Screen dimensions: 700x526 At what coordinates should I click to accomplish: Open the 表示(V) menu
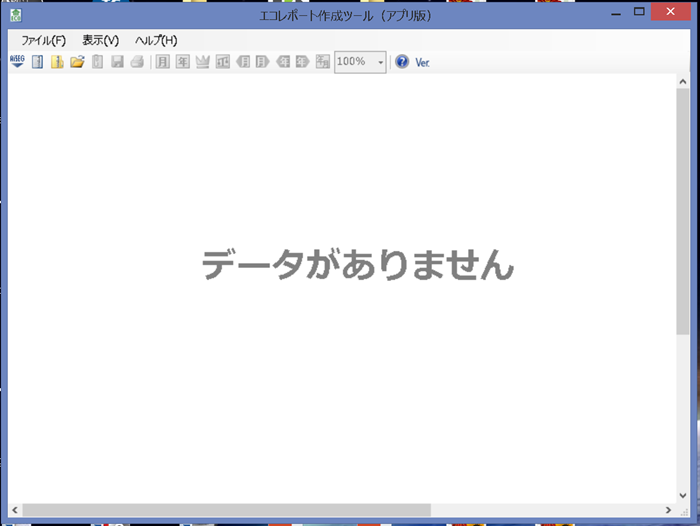click(x=101, y=41)
